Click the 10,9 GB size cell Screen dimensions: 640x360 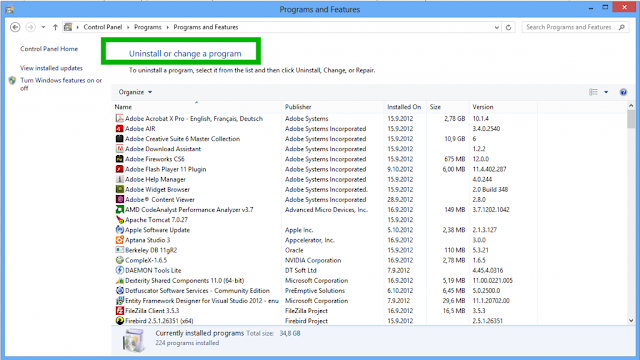pyautogui.click(x=455, y=139)
